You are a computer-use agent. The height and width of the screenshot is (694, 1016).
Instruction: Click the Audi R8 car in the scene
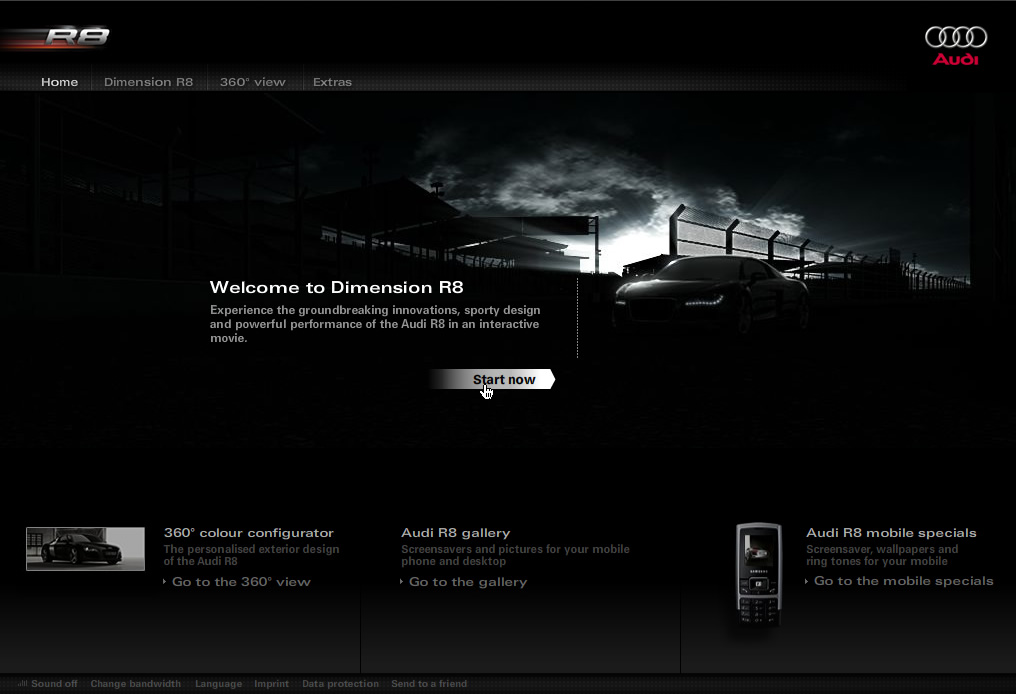pos(711,294)
